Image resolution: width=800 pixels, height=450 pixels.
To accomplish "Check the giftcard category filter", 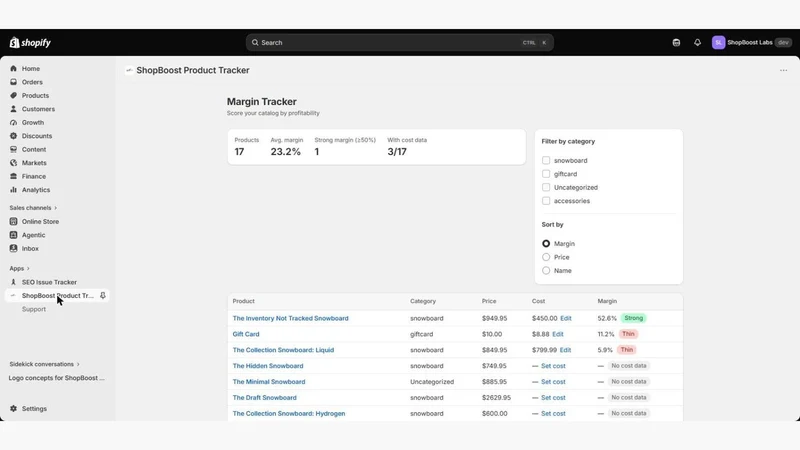I will [546, 174].
